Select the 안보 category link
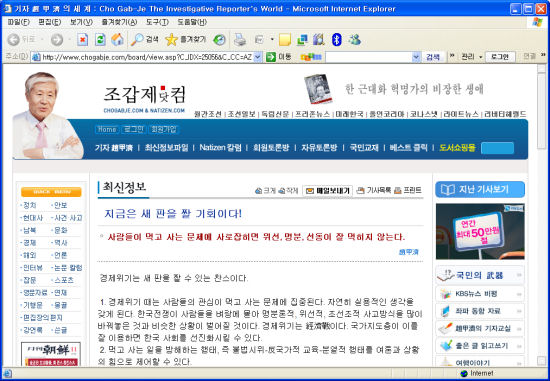The height and width of the screenshot is (381, 550). click(x=60, y=205)
